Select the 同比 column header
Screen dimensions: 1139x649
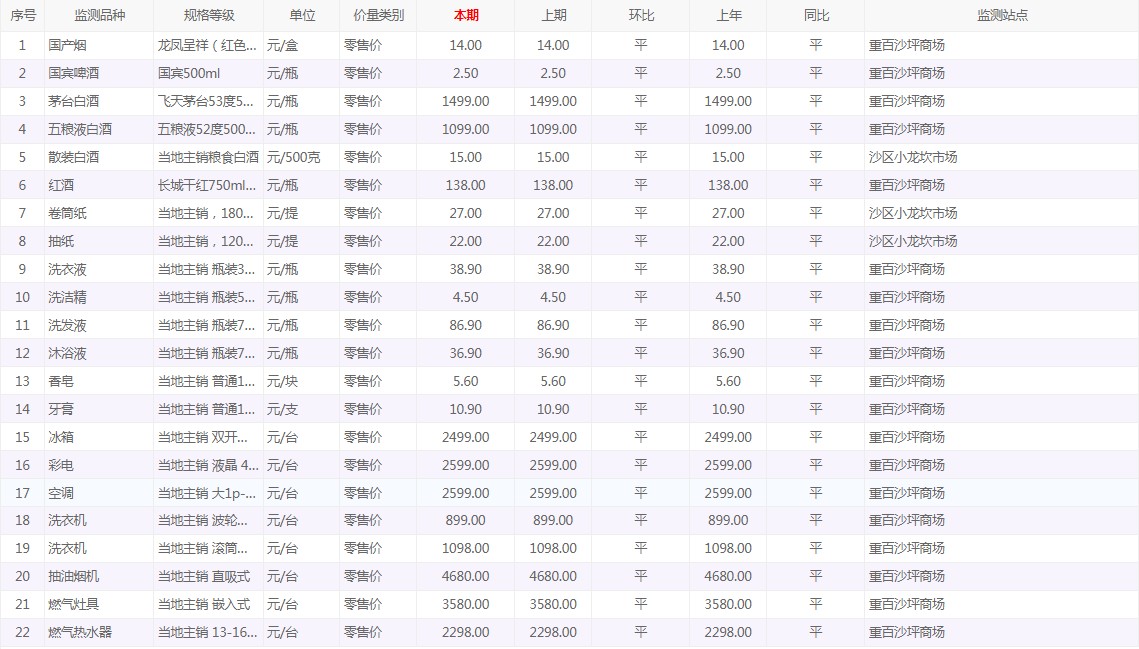[816, 15]
